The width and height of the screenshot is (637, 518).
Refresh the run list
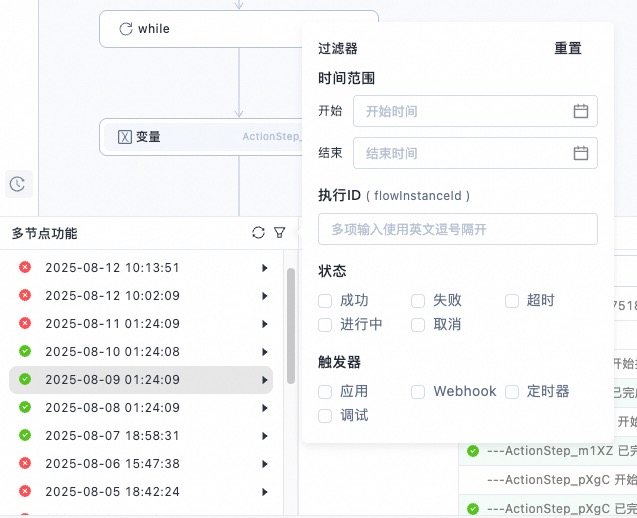(258, 232)
